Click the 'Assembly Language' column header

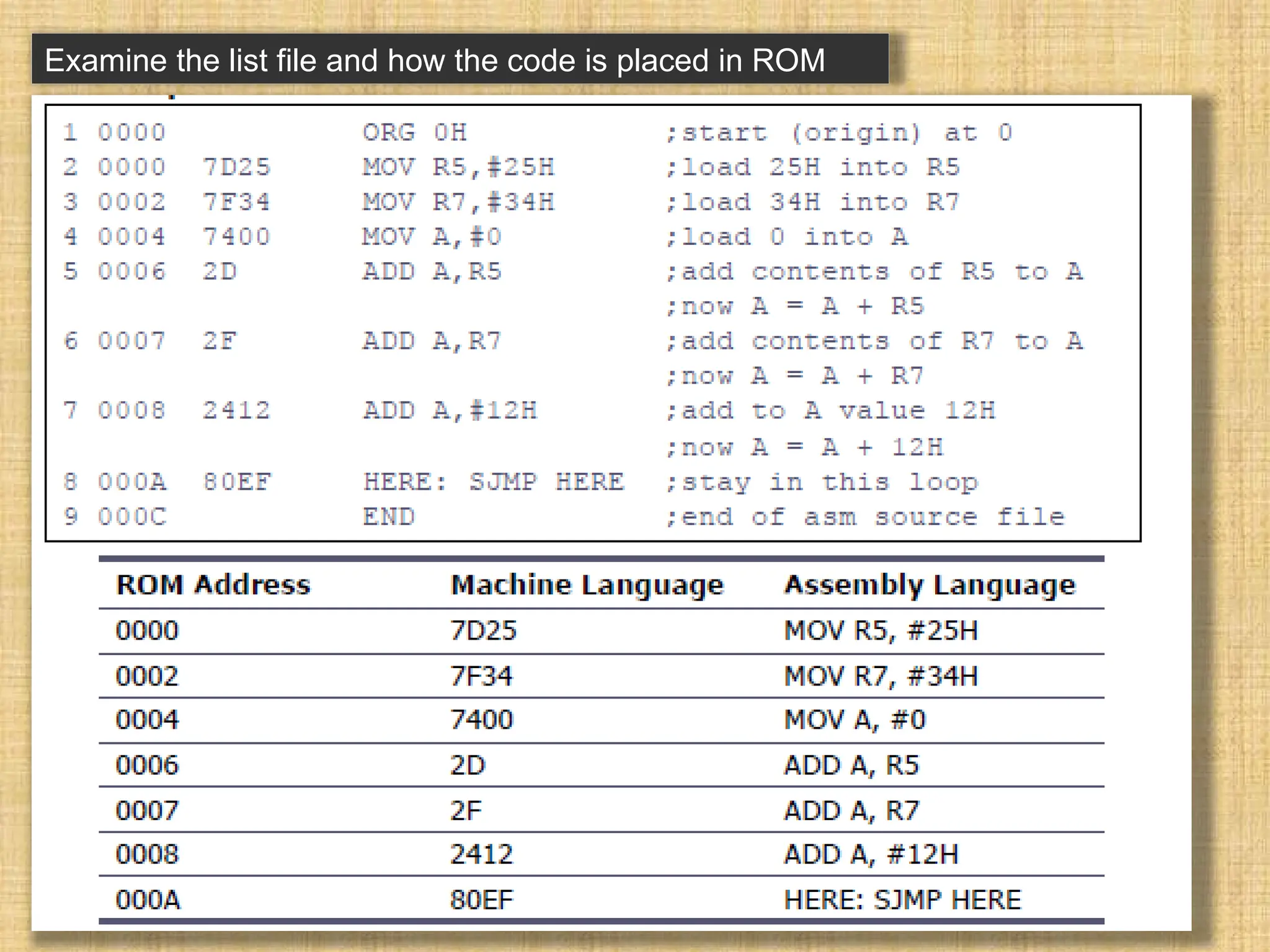(x=930, y=586)
